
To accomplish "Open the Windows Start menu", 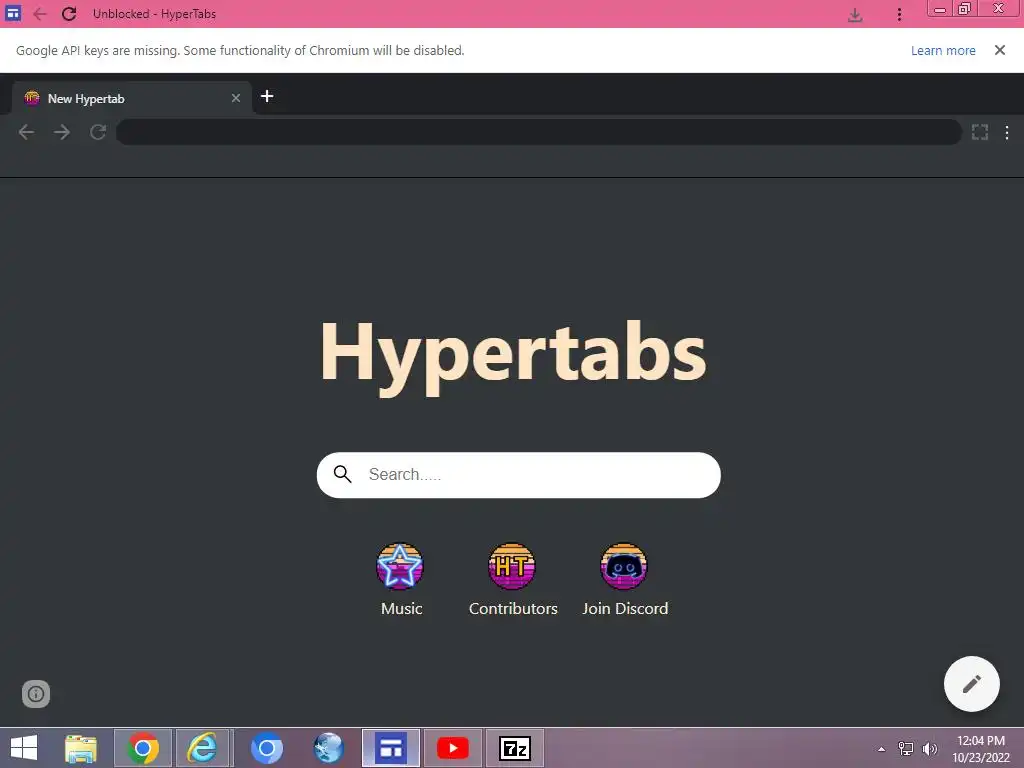I will 24,748.
